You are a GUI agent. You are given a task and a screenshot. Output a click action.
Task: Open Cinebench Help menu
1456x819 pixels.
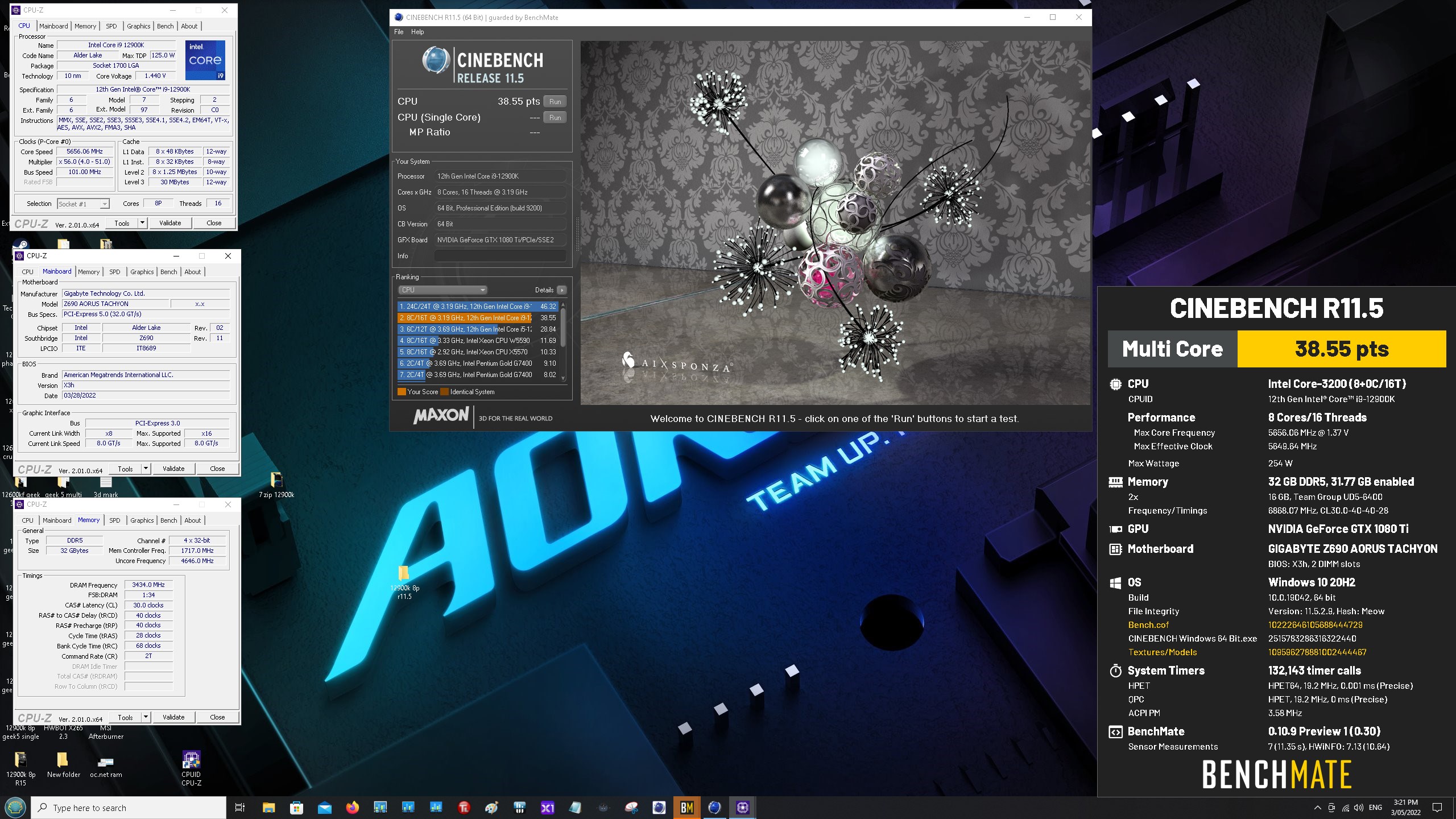click(x=417, y=32)
